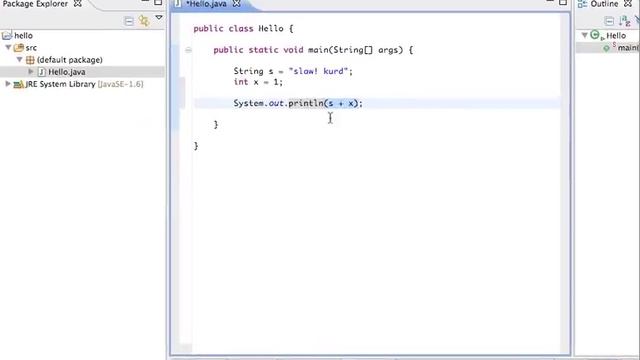640x360 pixels.
Task: Click 'out' in the println statement
Action: tap(276, 103)
